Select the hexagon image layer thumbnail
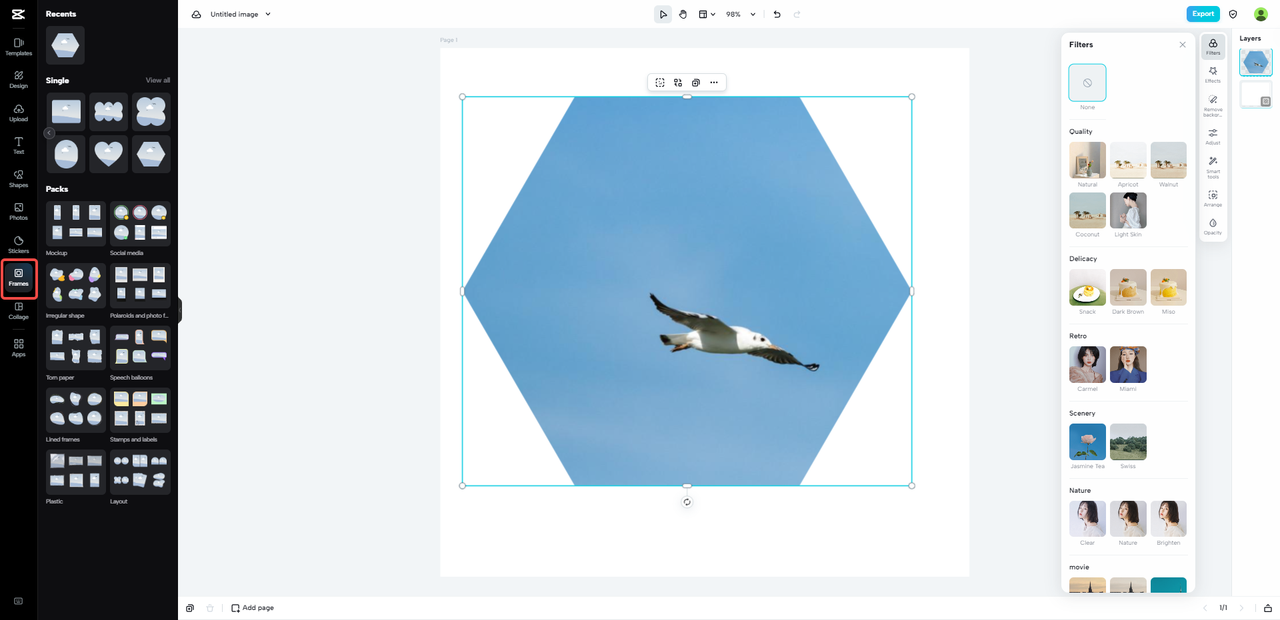 1256,62
